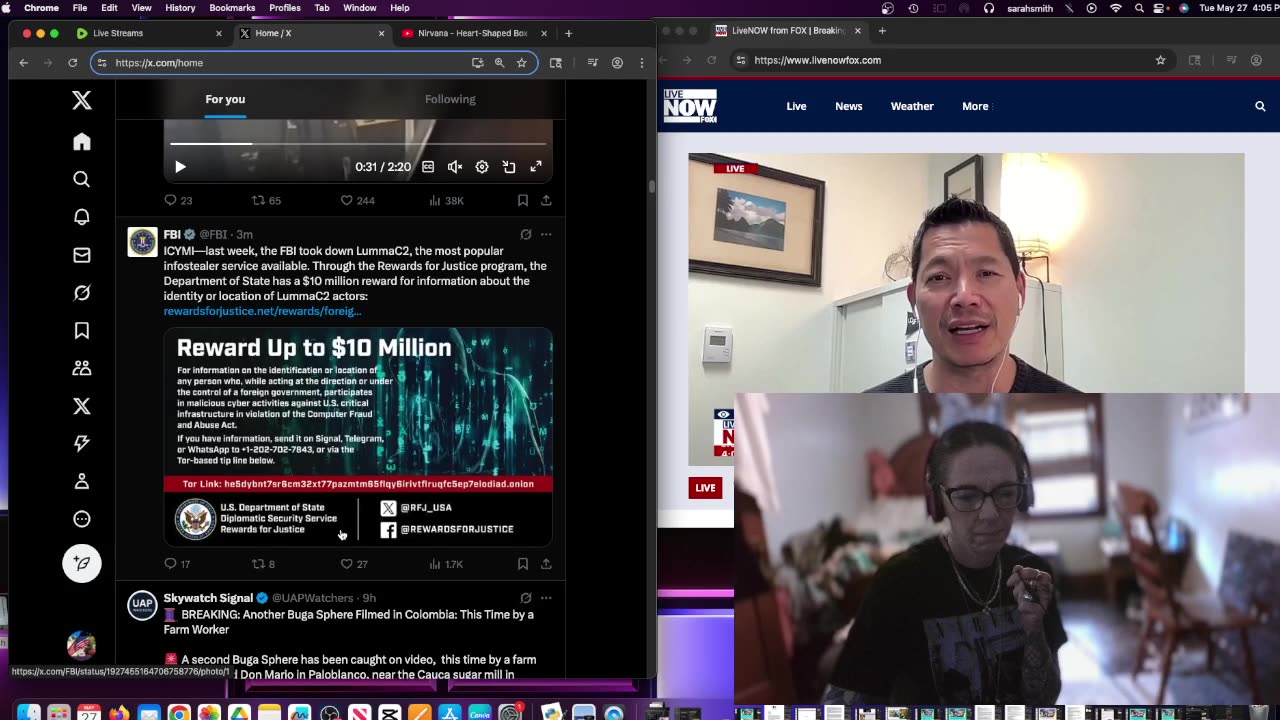
Task: Open Grok from the X sidebar
Action: coord(82,293)
